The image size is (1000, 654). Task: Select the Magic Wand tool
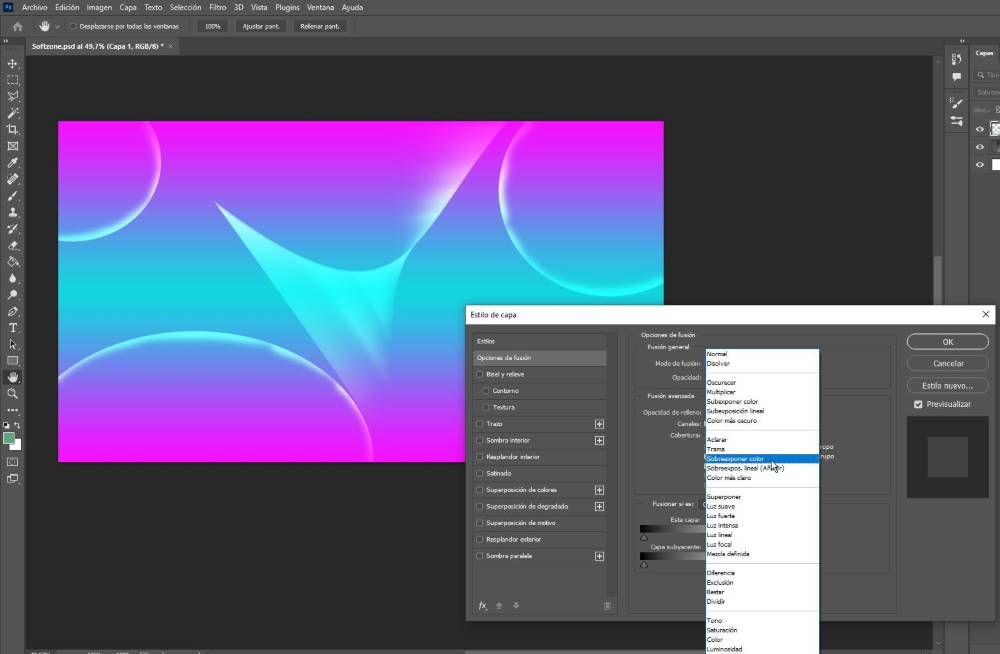[x=12, y=113]
